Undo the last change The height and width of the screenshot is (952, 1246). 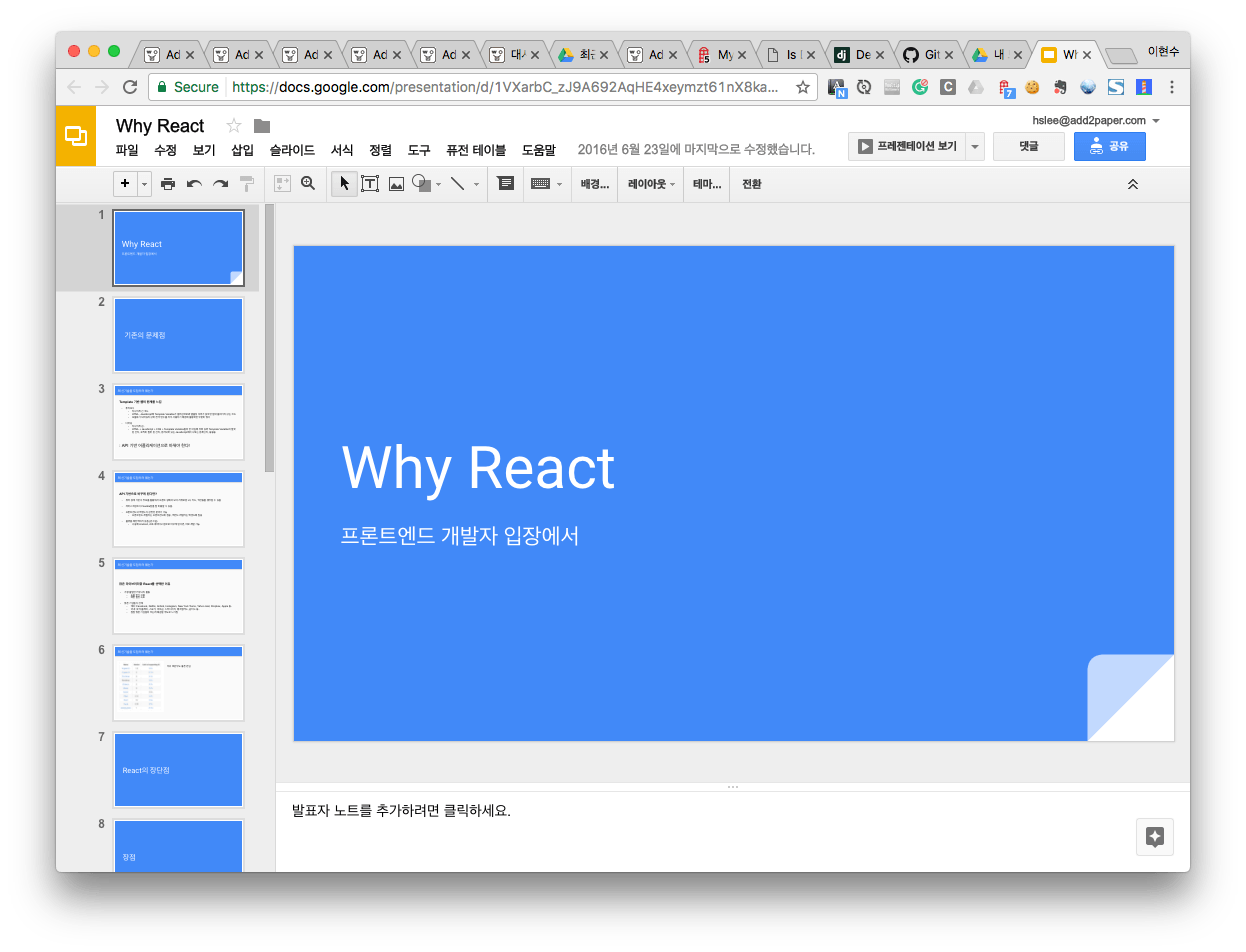(195, 183)
